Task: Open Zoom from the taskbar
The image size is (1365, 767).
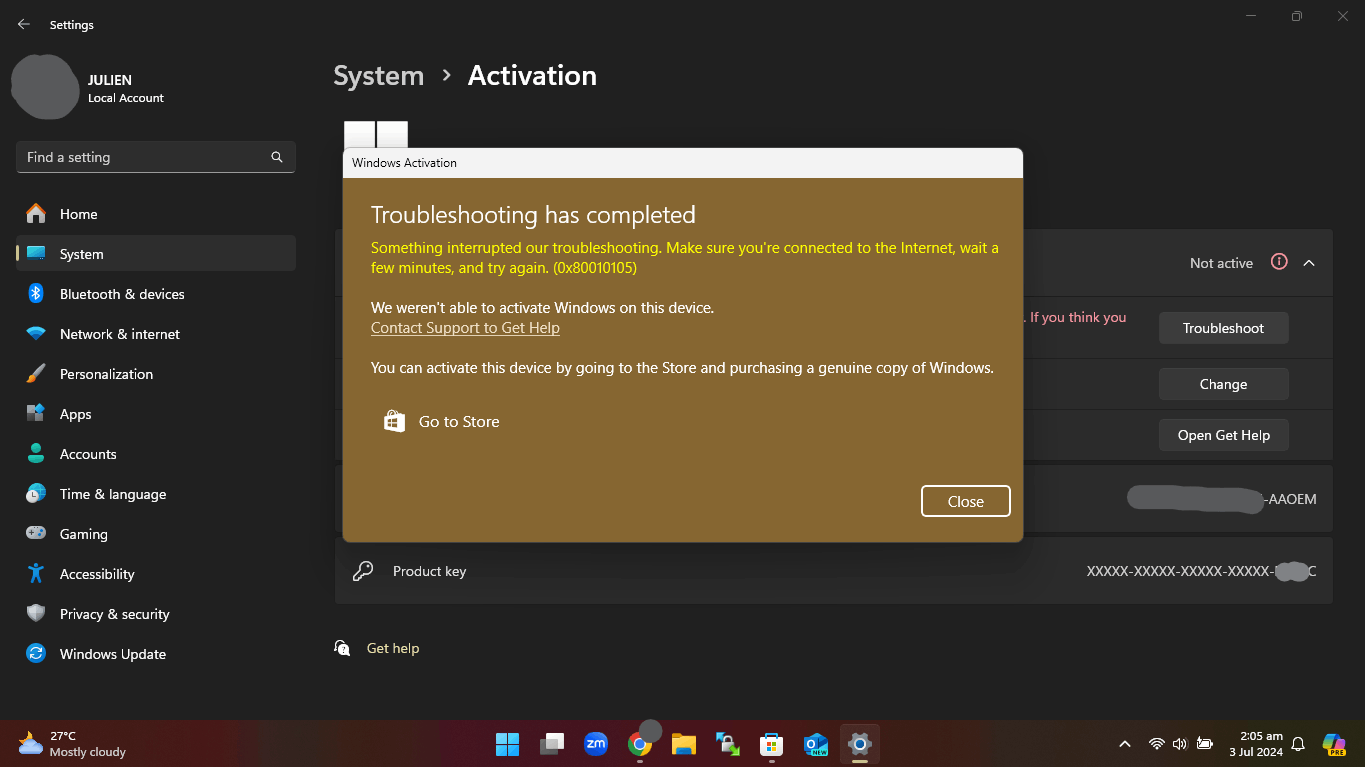Action: click(x=596, y=744)
